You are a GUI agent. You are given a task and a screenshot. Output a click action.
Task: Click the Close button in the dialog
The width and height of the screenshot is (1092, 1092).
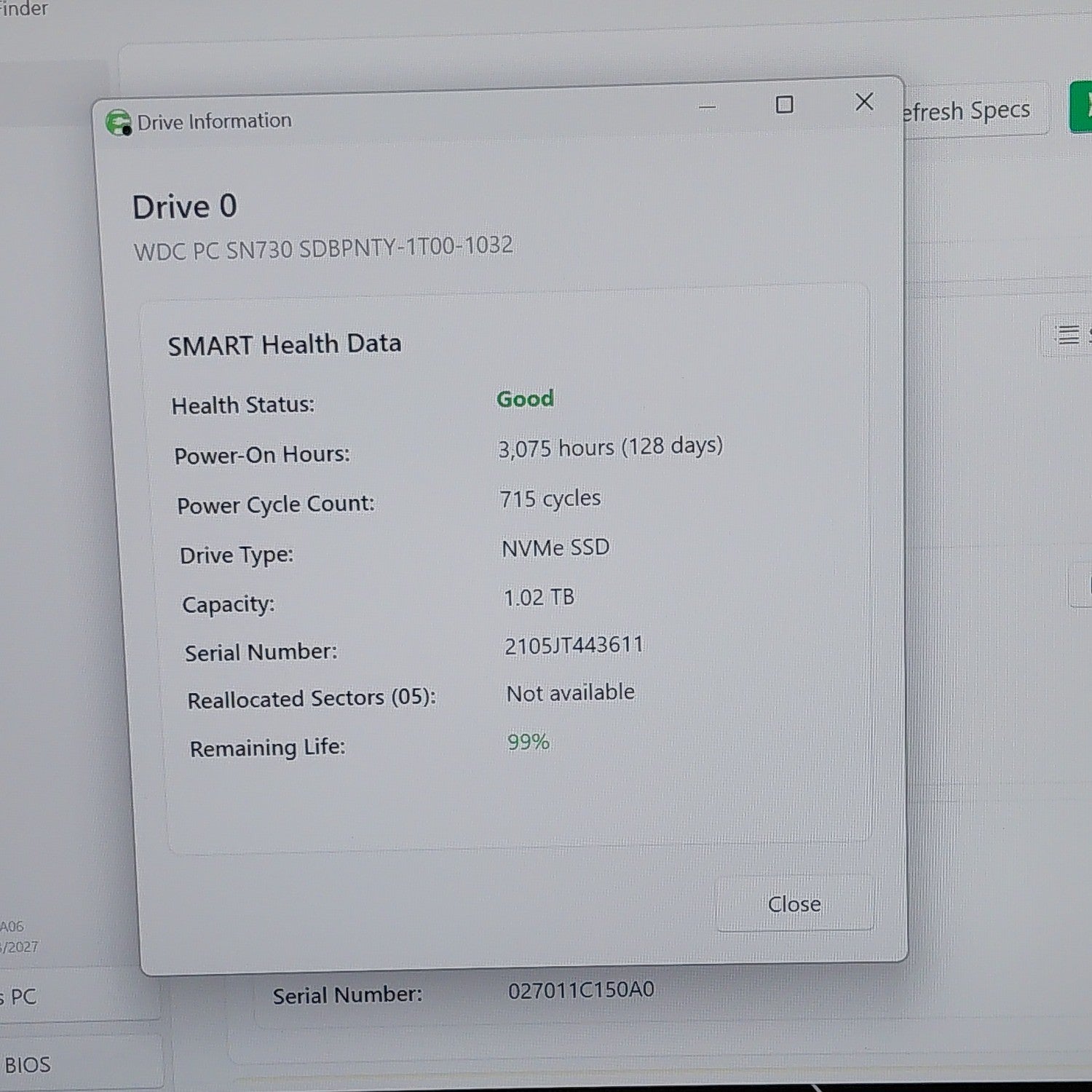tap(794, 903)
